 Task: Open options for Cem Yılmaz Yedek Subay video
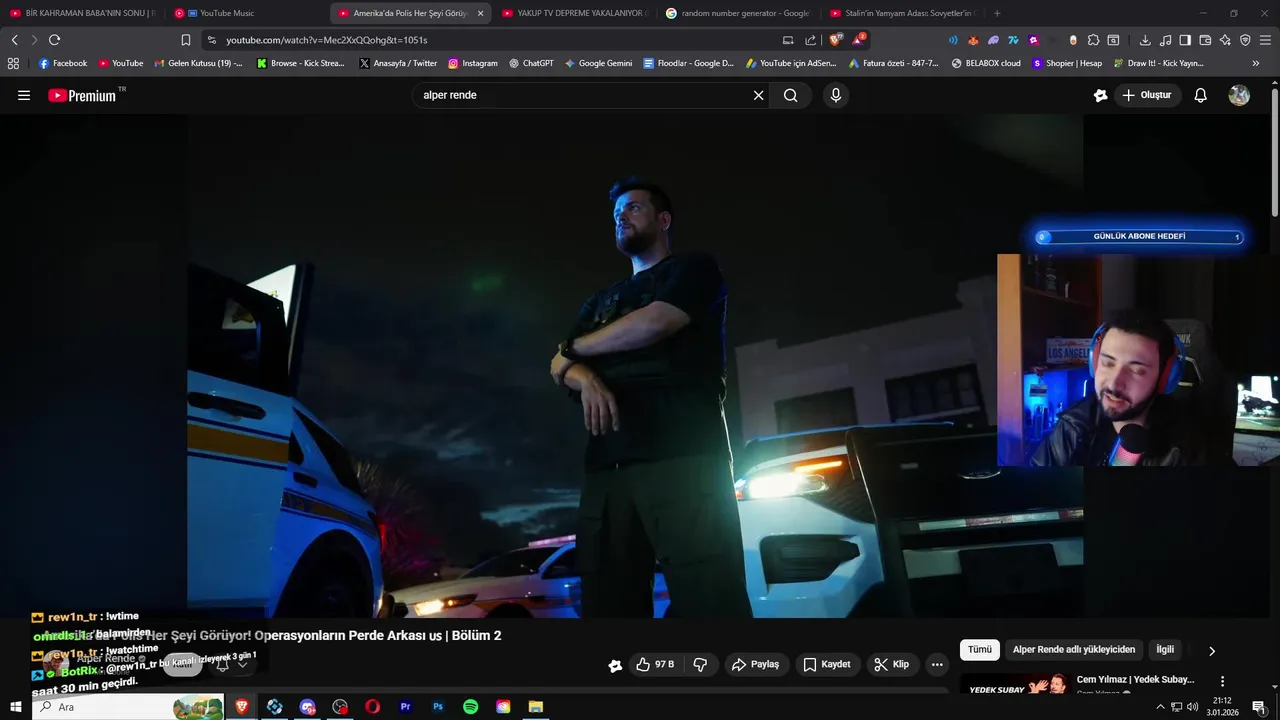(x=1222, y=681)
